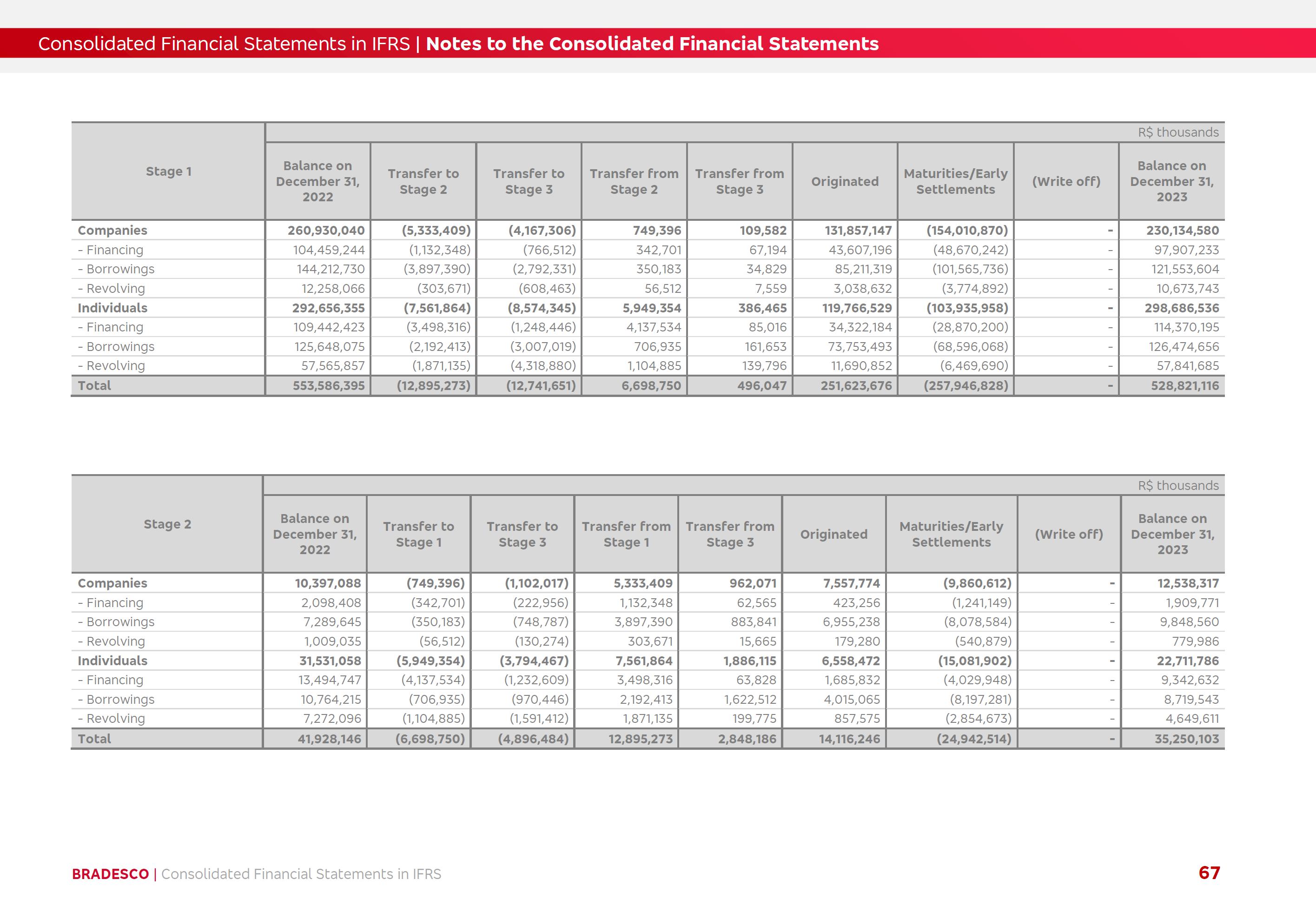Screen dimensions: 1316x919
Task: Click Stage 1 Companies value 260,930,040
Action: [325, 231]
